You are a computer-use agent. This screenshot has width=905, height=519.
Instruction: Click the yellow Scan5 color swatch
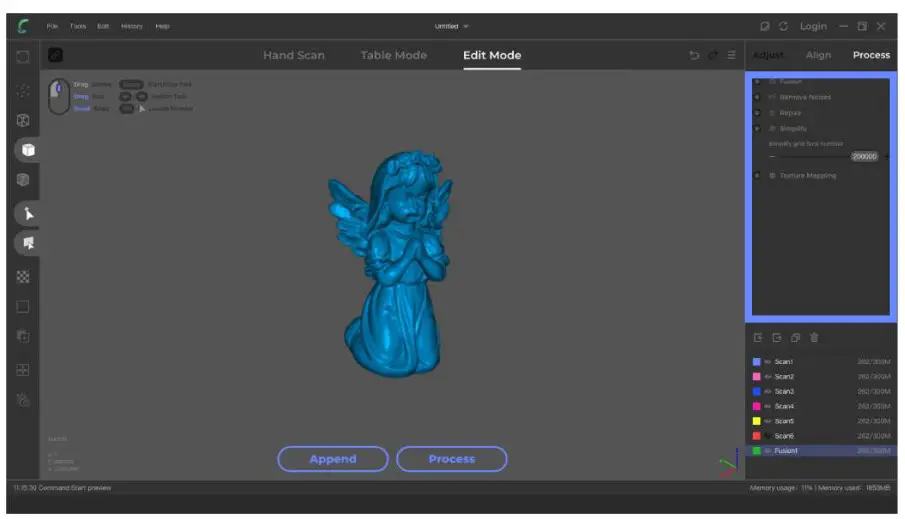[757, 421]
